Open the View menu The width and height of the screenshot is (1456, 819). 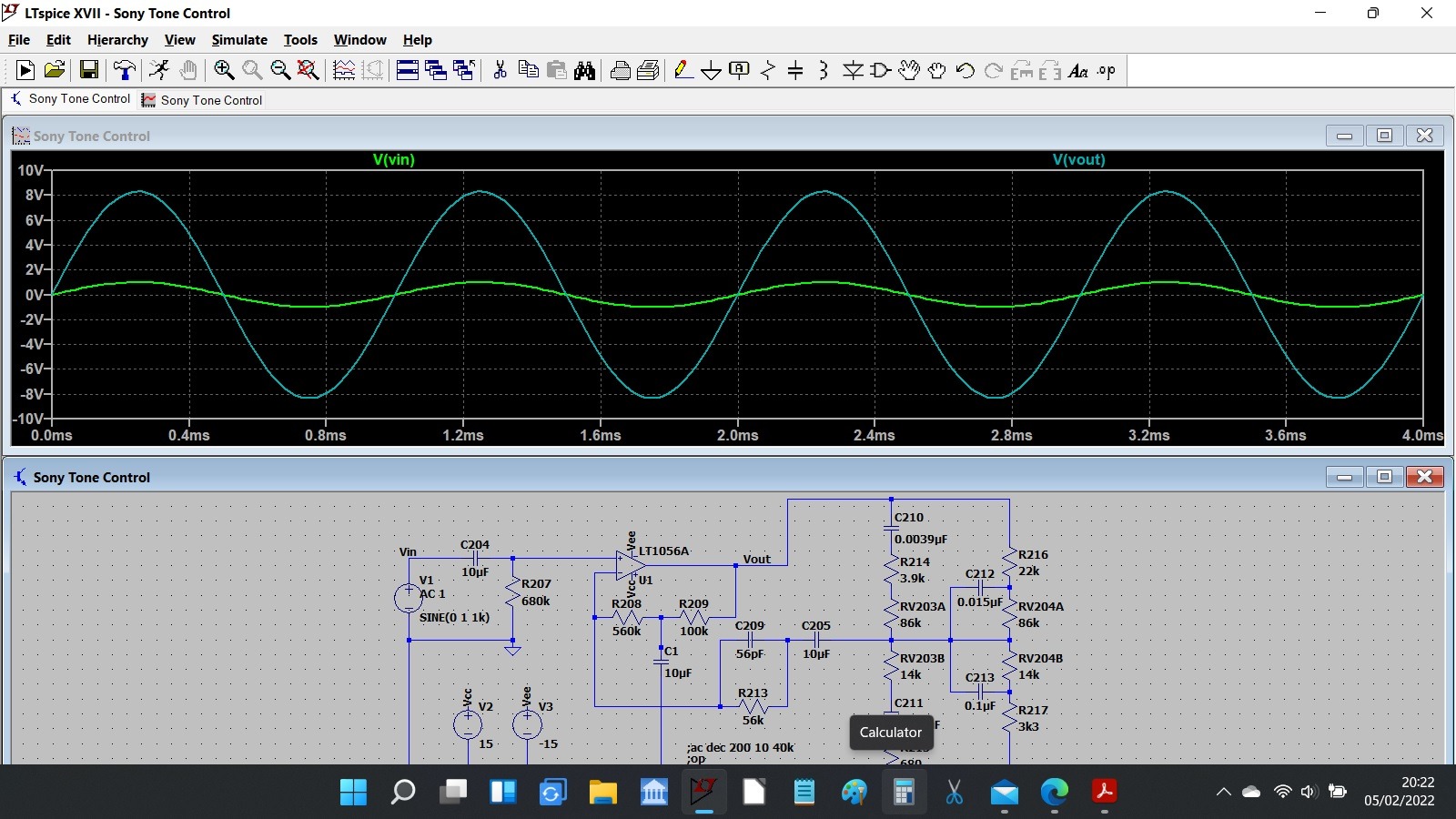pyautogui.click(x=180, y=40)
